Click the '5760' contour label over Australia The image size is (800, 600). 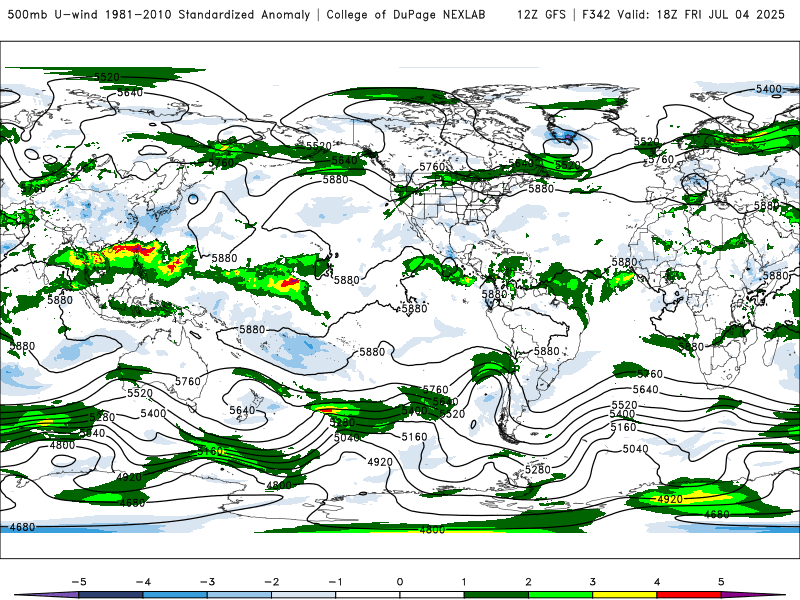tap(188, 381)
